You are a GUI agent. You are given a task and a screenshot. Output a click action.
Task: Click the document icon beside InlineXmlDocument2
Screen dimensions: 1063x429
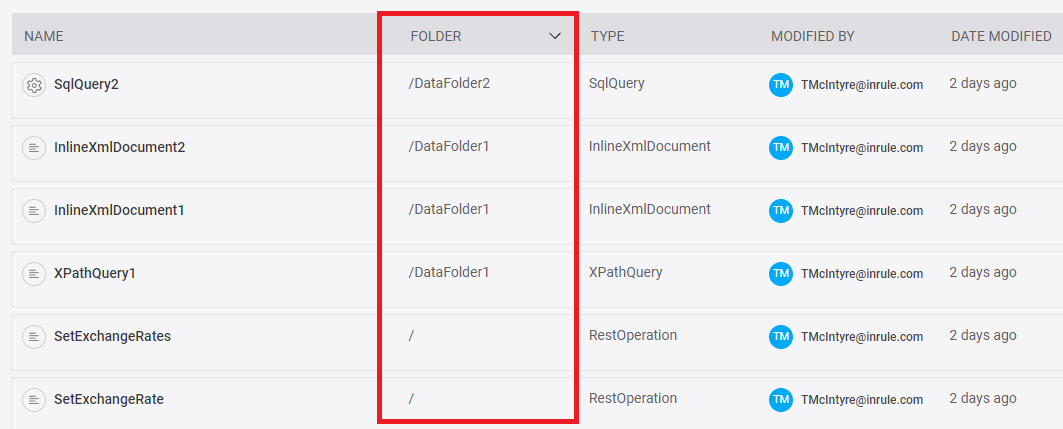[x=34, y=148]
